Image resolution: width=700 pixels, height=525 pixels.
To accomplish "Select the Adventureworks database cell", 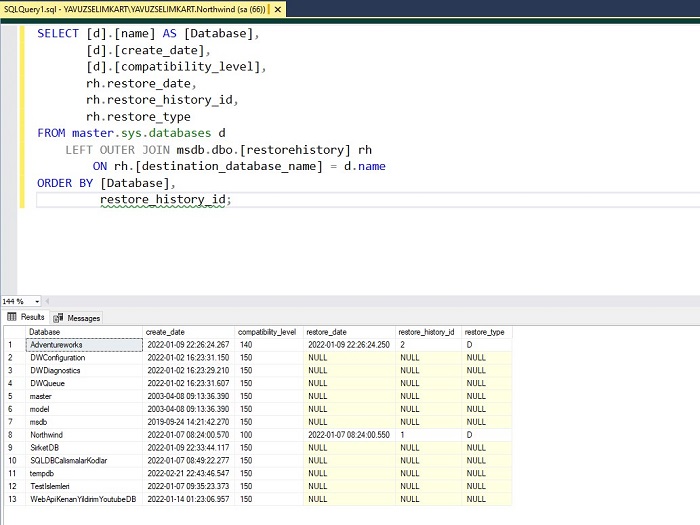I will [x=84, y=345].
